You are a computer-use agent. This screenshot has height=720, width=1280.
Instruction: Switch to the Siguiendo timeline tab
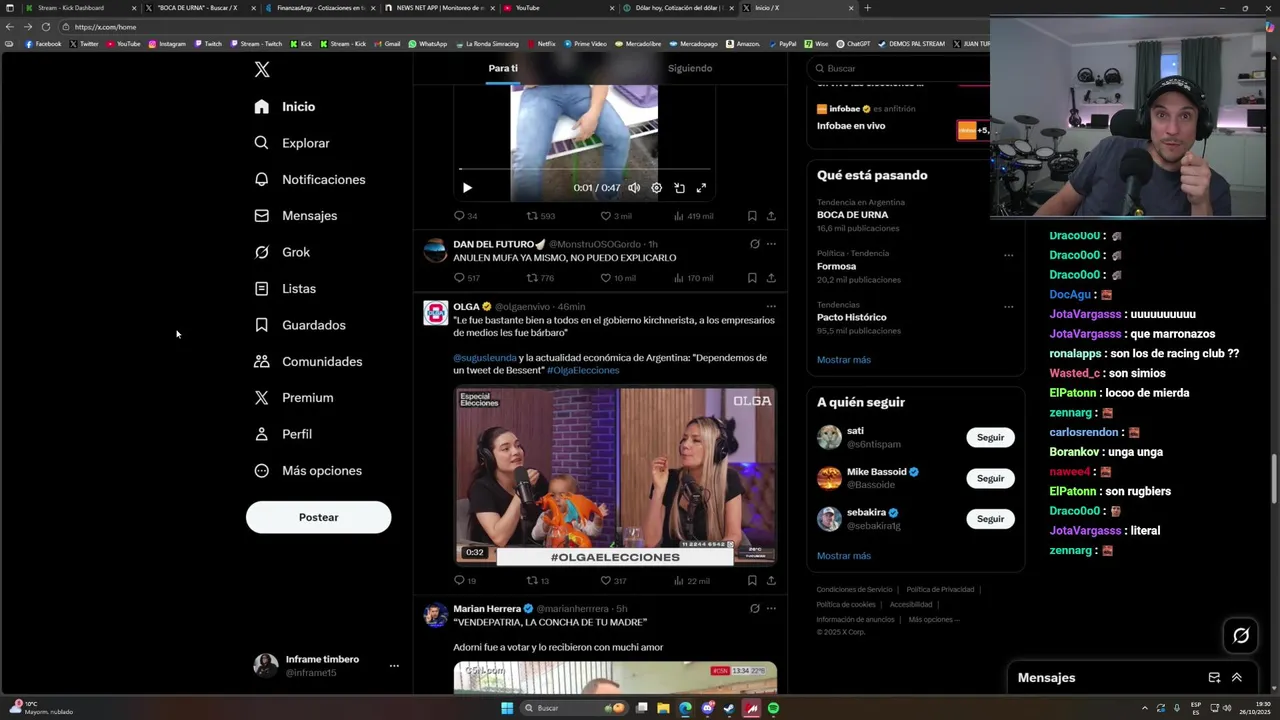point(690,68)
